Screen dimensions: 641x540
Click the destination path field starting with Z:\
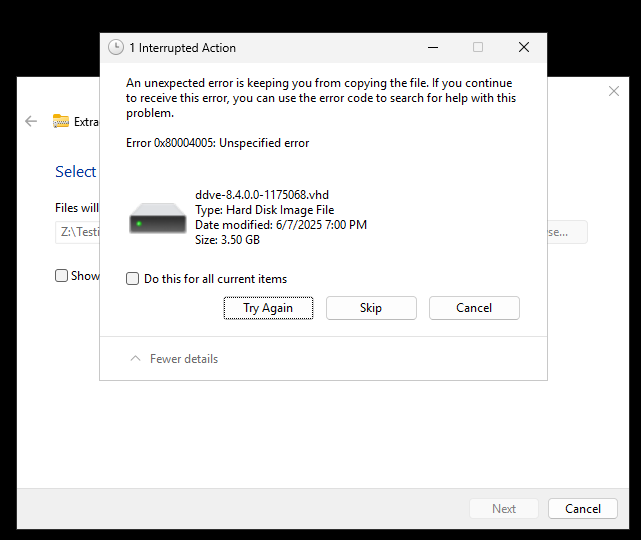[77, 232]
